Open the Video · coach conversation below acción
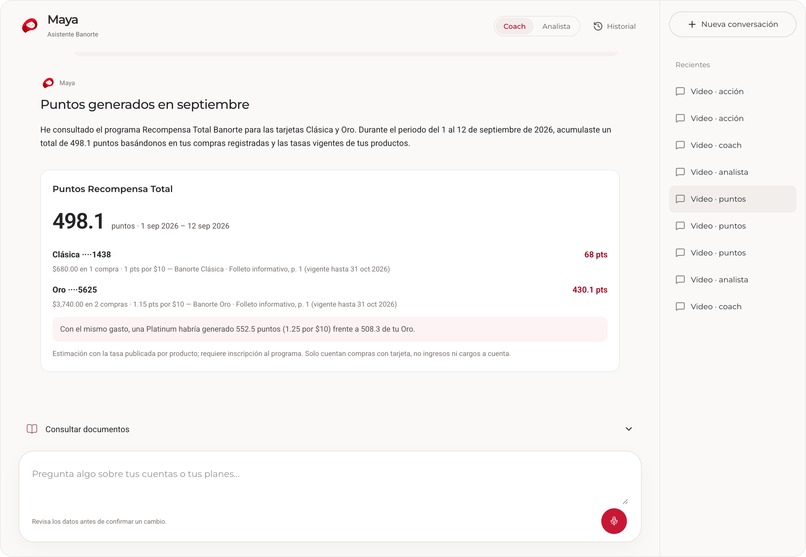The width and height of the screenshot is (806, 557). 732,145
